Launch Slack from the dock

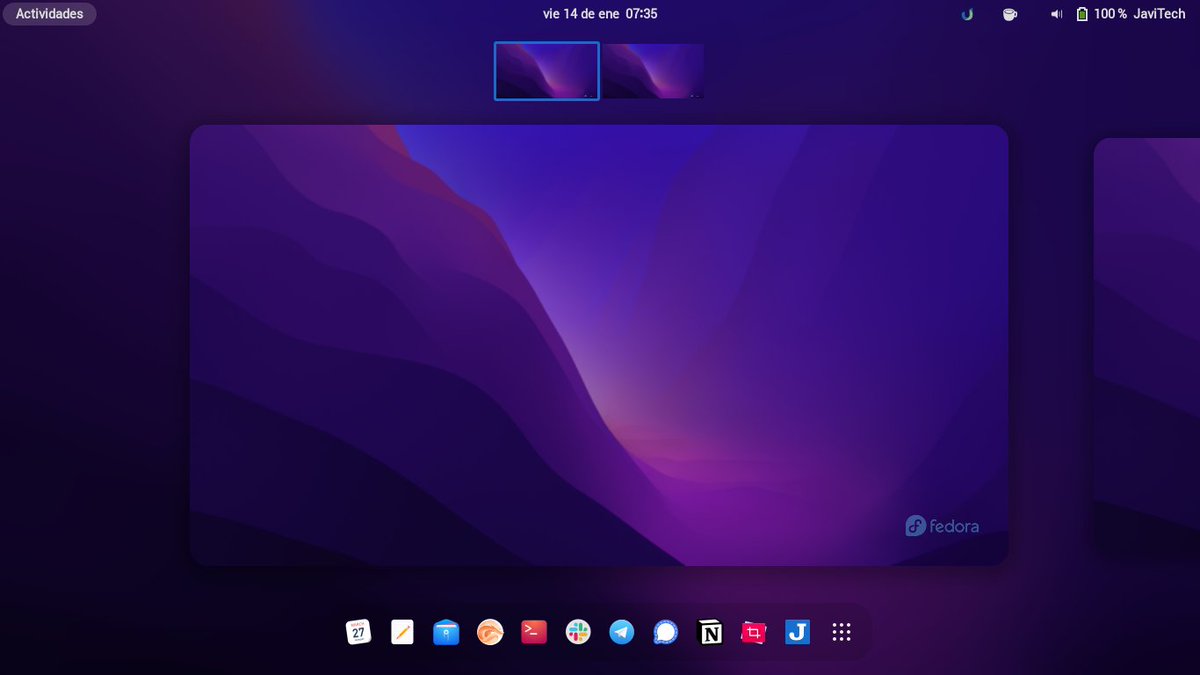[578, 632]
